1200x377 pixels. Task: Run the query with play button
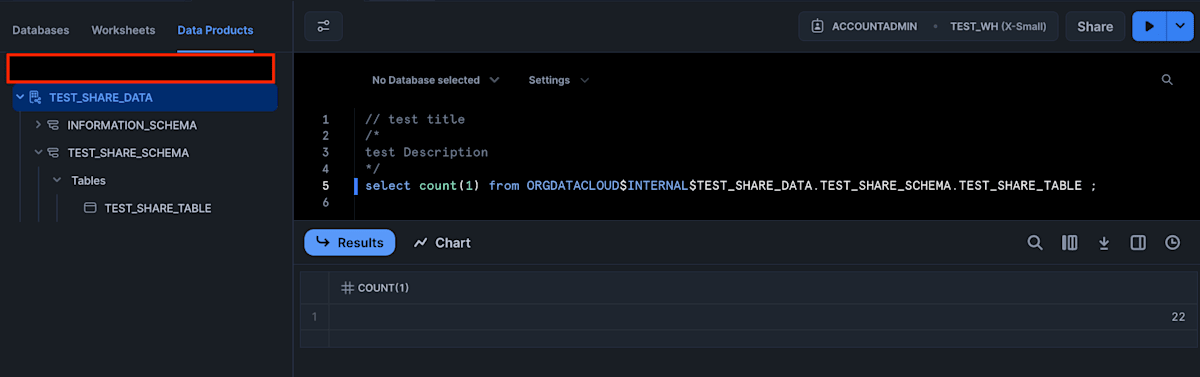point(1149,27)
